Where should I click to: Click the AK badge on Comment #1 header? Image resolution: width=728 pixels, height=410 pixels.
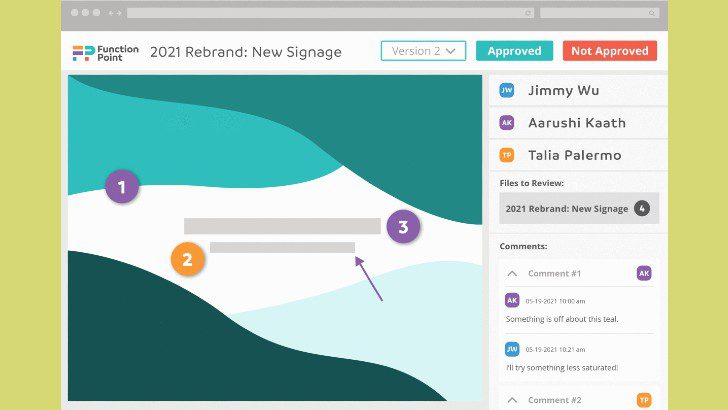pos(644,273)
